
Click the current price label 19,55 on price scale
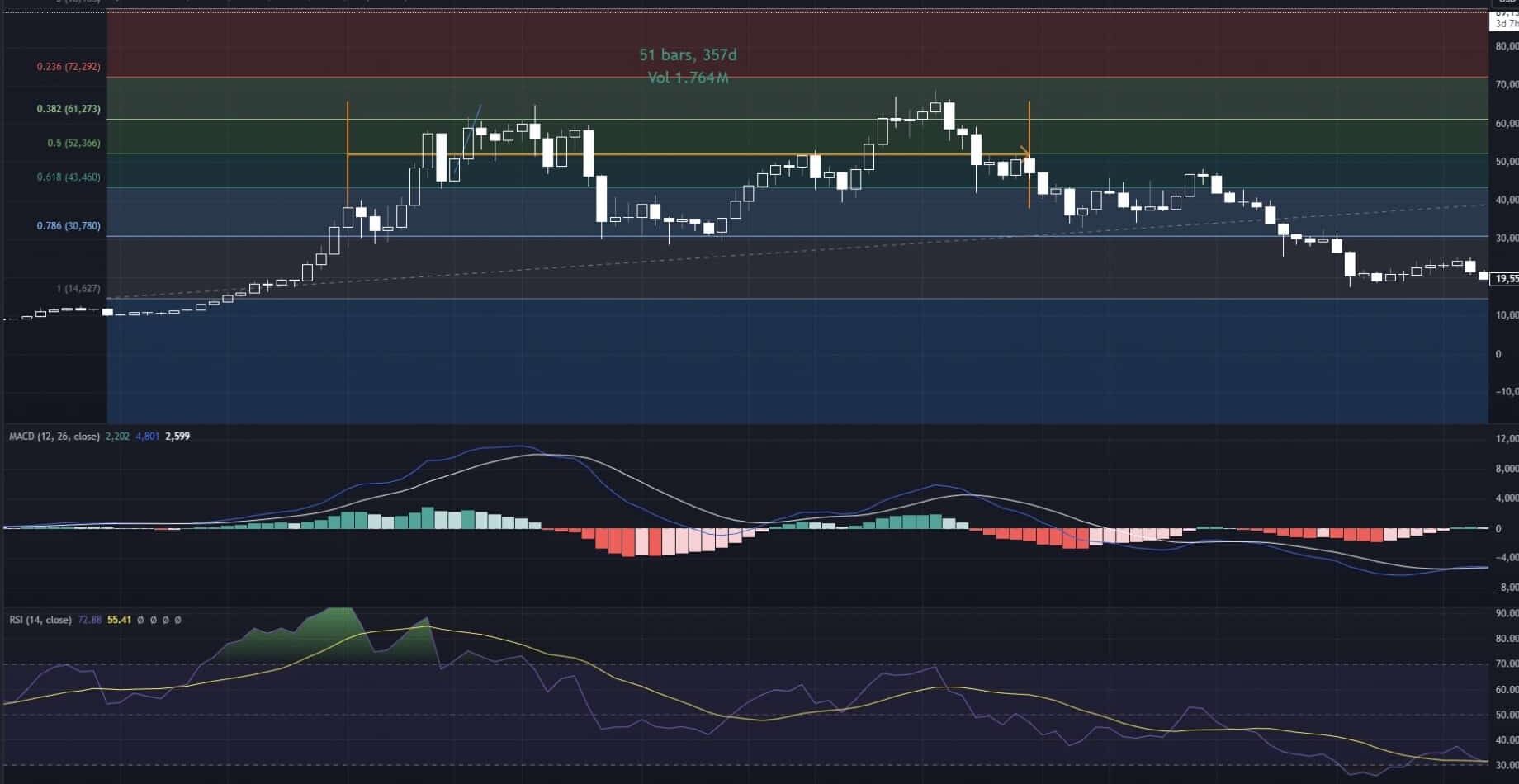click(x=1505, y=278)
